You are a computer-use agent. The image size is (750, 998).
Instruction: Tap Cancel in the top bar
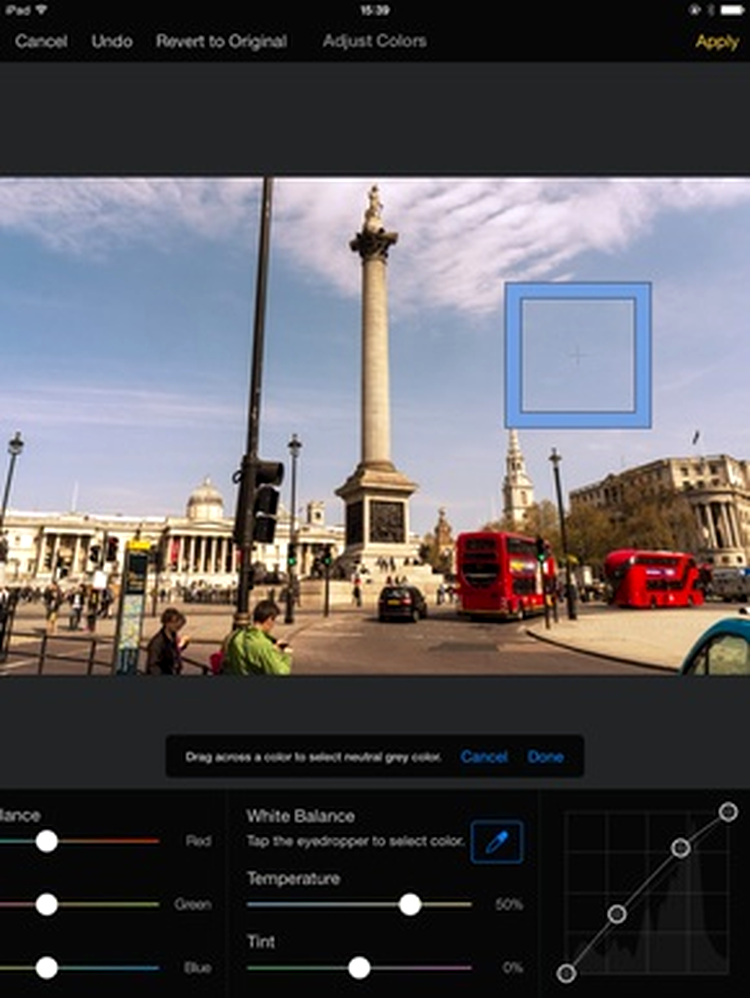[x=41, y=41]
